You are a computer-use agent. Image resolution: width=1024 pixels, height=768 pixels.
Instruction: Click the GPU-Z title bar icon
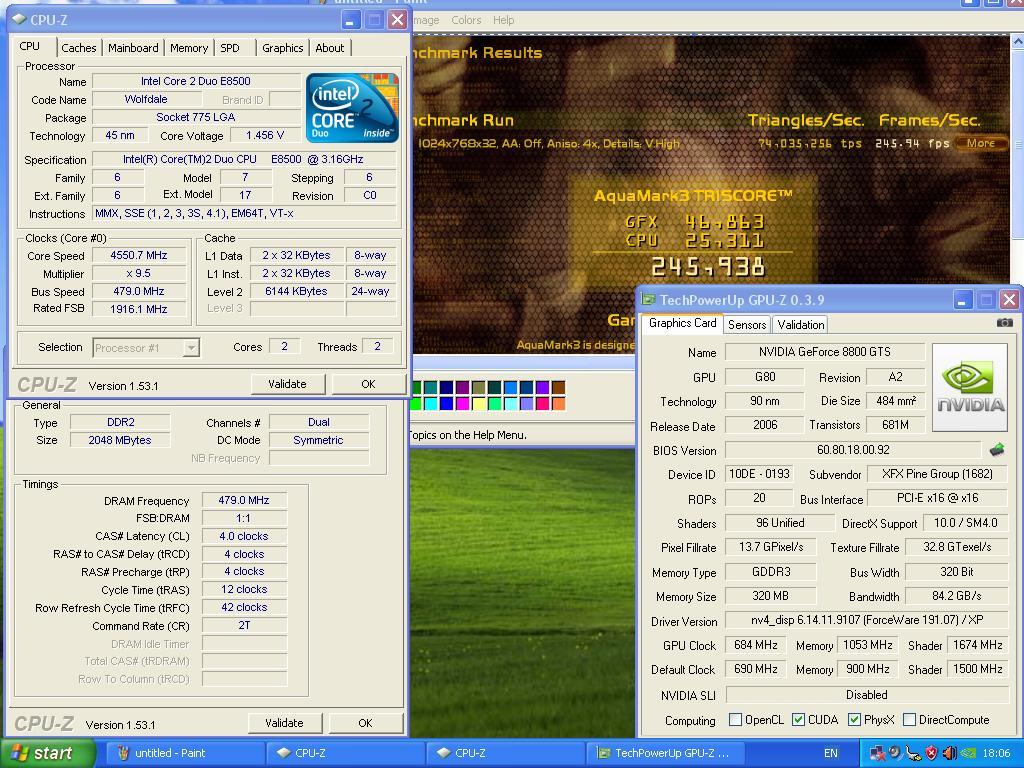(x=648, y=300)
